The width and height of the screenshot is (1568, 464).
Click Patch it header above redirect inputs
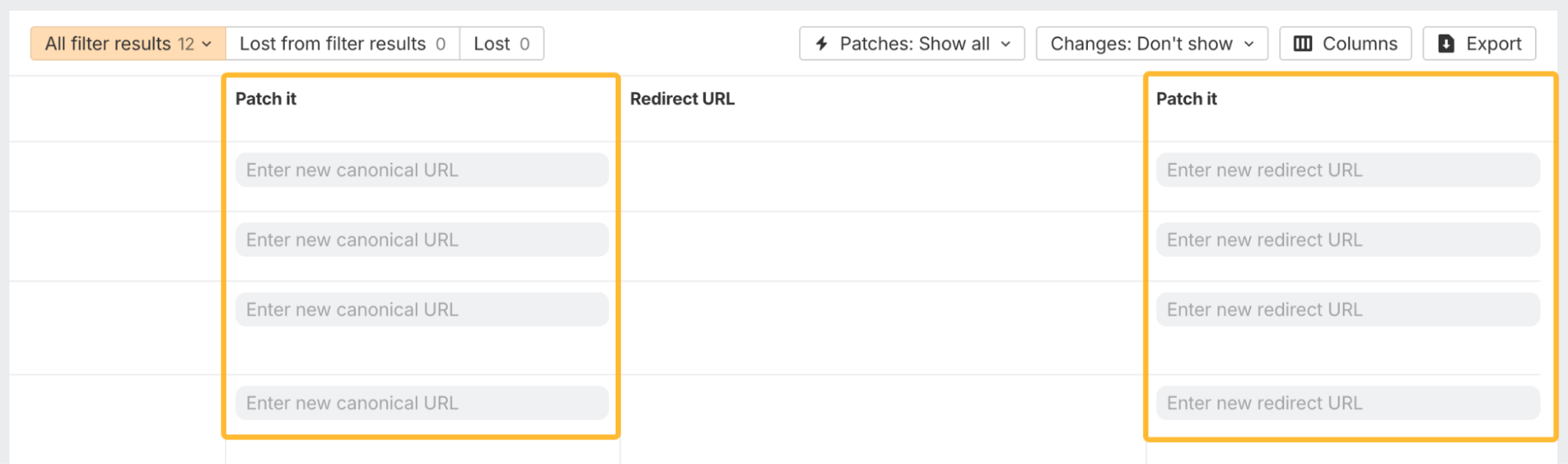pos(1186,99)
